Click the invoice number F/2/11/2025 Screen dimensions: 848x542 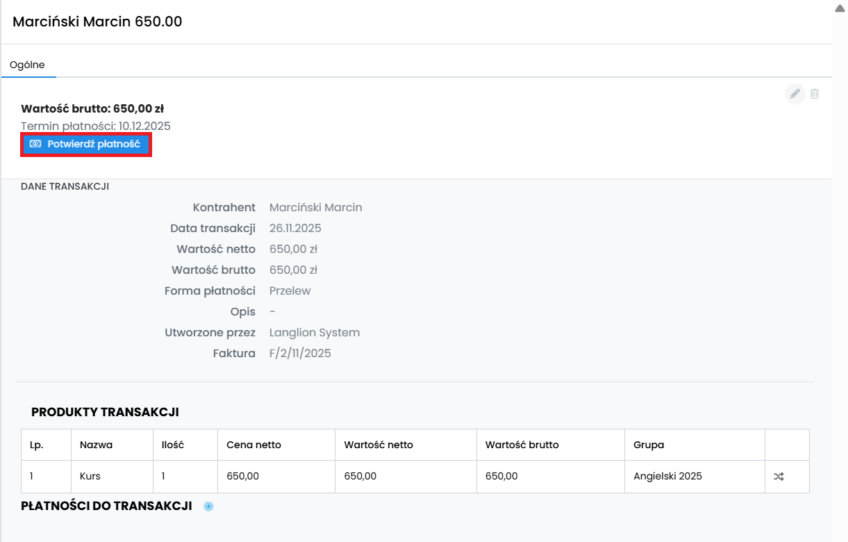(x=300, y=354)
